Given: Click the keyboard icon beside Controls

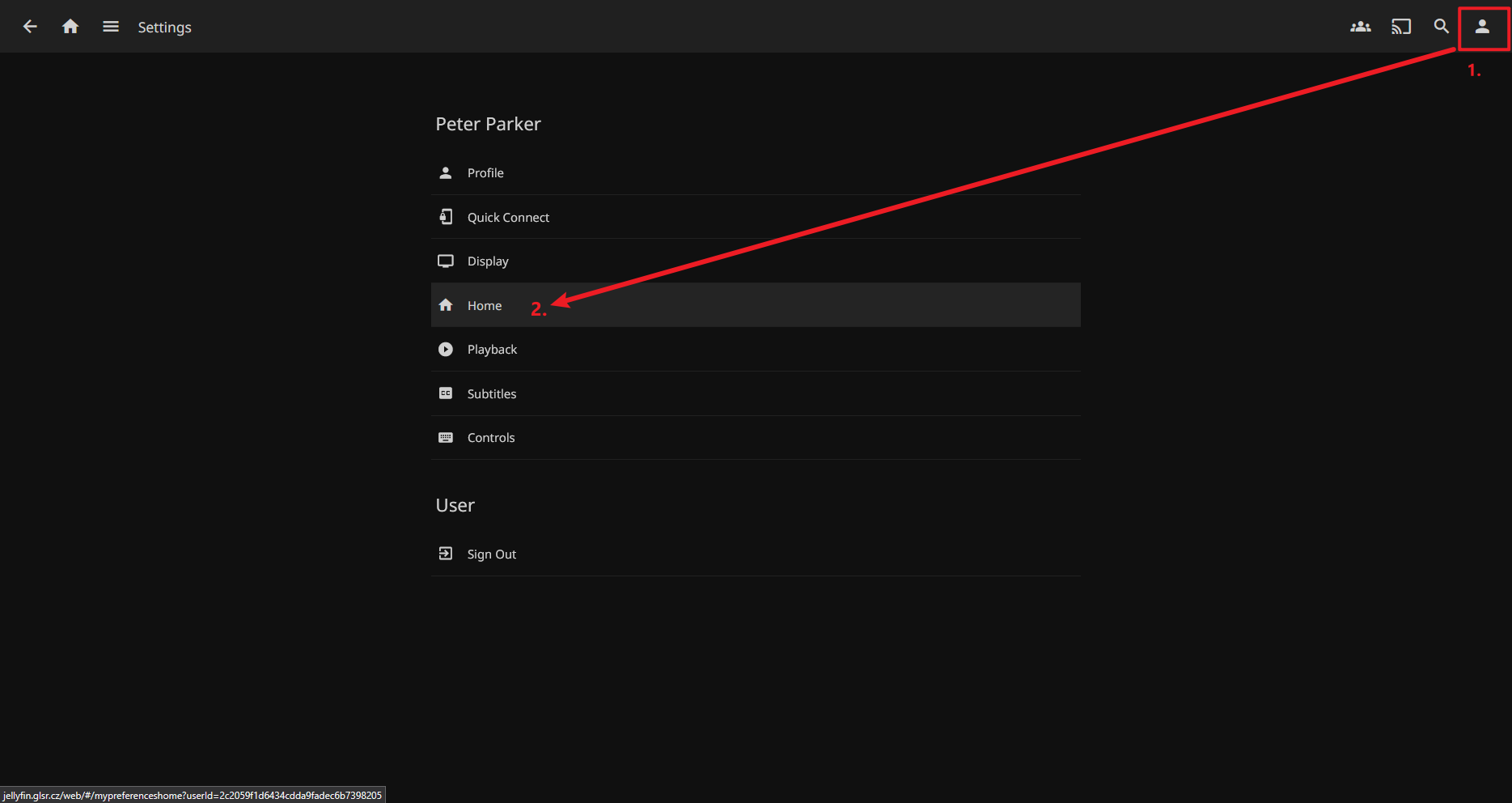Looking at the screenshot, I should coord(446,438).
